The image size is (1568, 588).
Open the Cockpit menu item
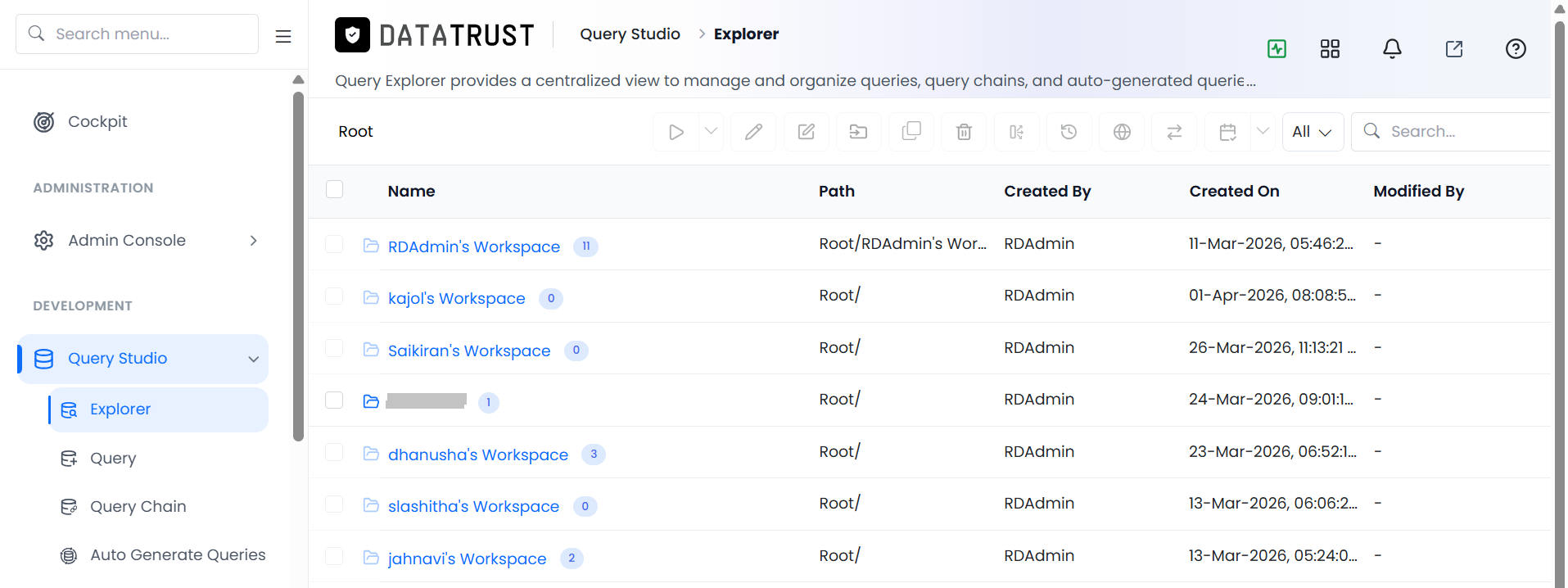pyautogui.click(x=97, y=122)
